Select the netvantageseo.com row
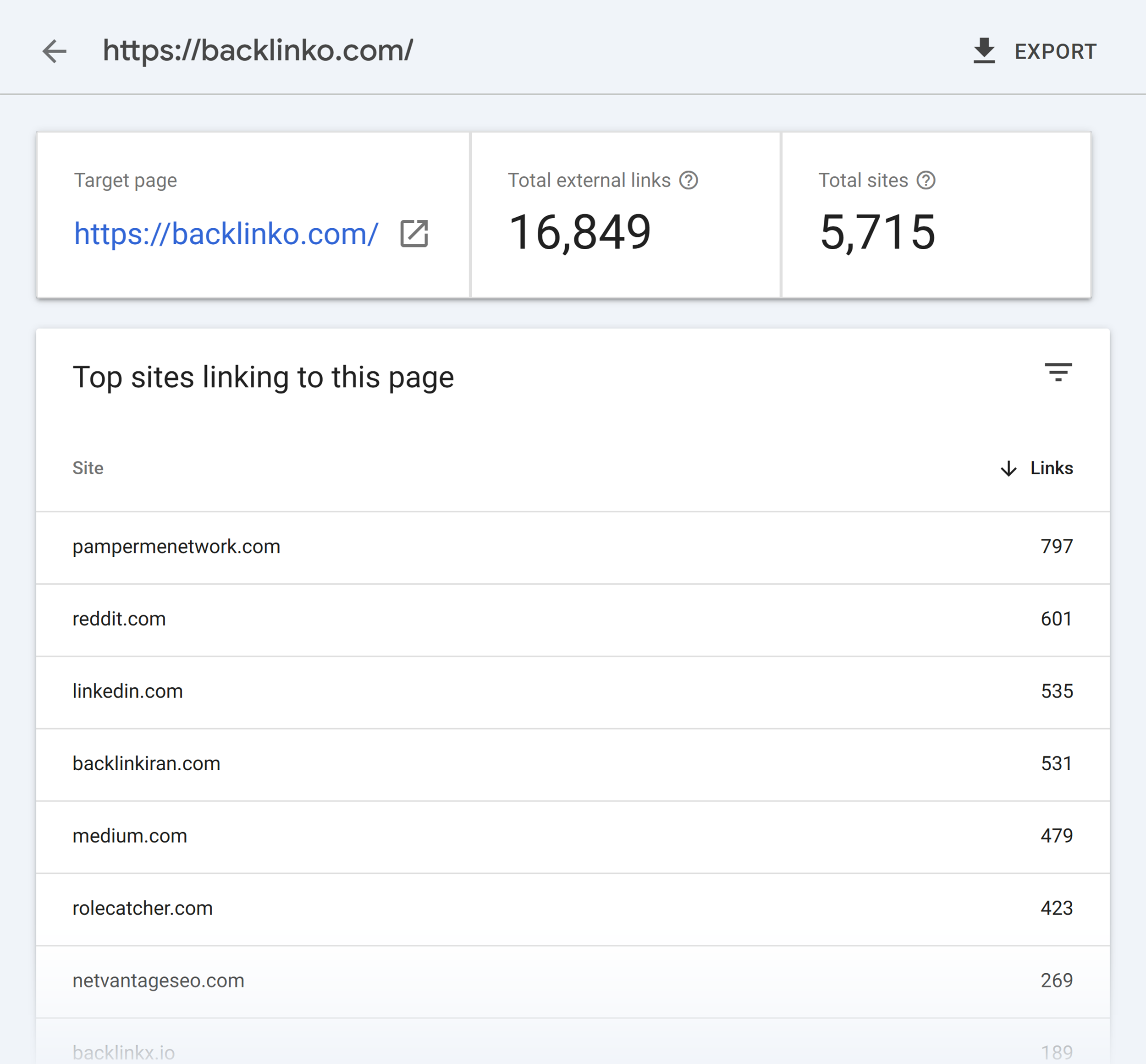1146x1064 pixels. 573,981
